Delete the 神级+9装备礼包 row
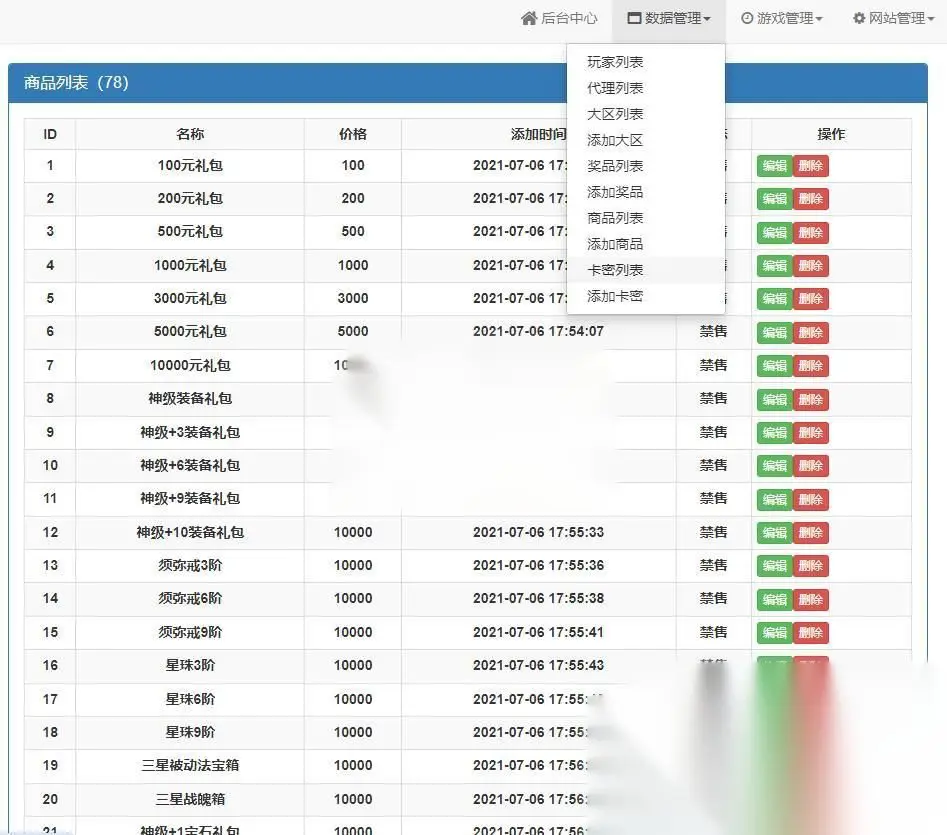This screenshot has height=835, width=947. pos(811,499)
